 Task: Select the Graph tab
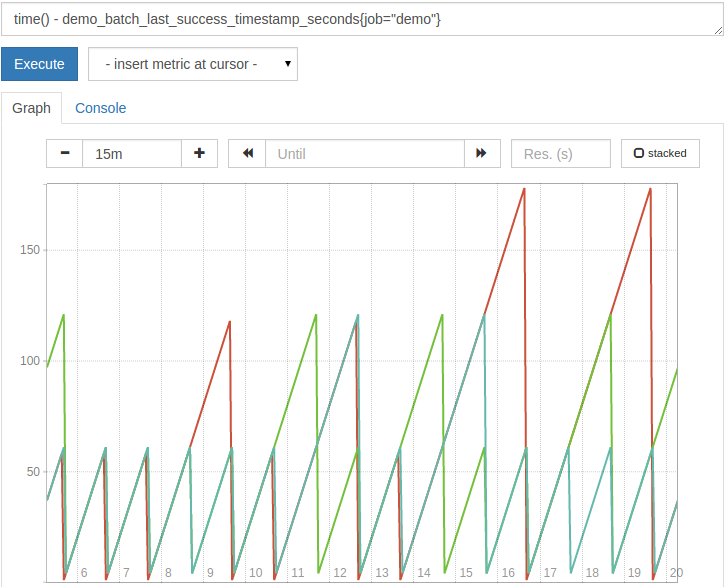pos(31,108)
